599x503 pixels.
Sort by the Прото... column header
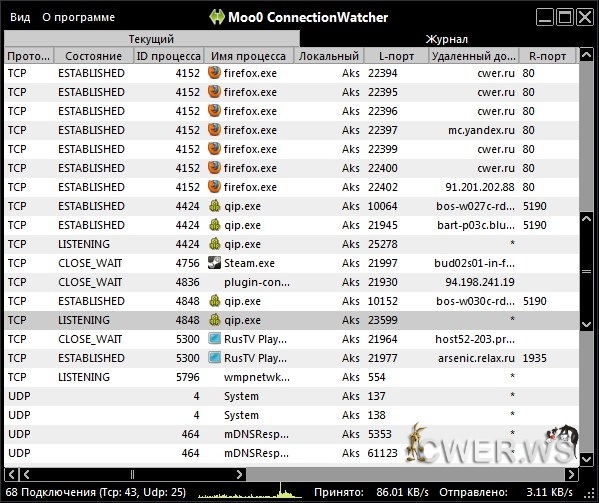29,56
